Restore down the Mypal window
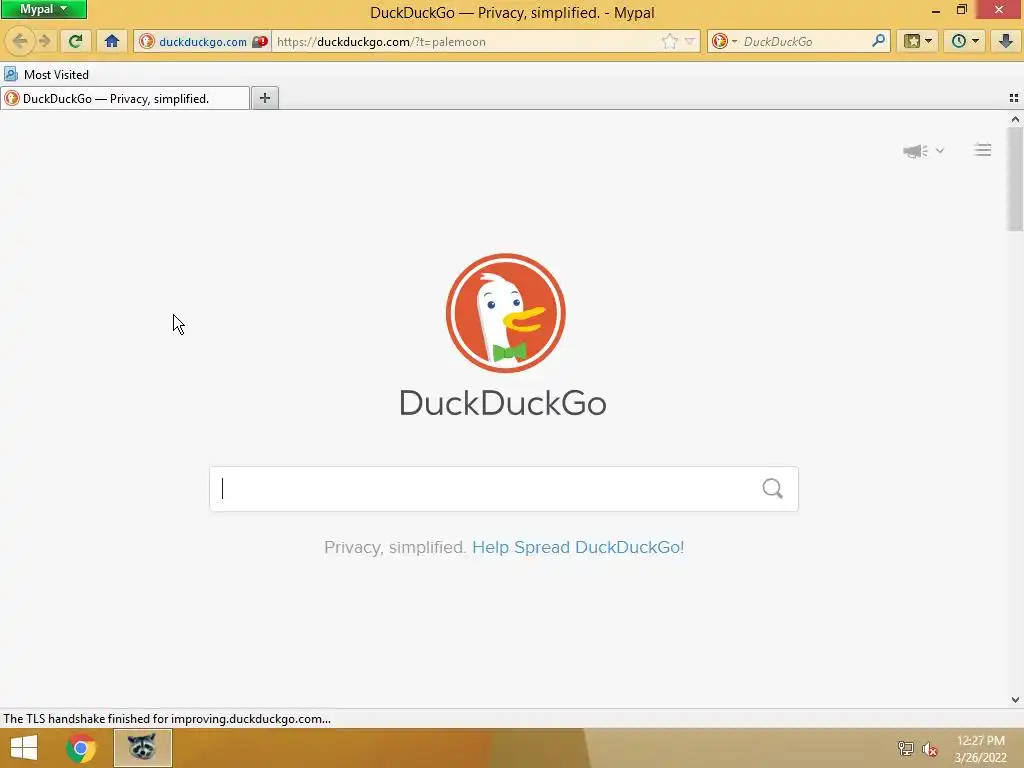Viewport: 1024px width, 768px height. (x=961, y=10)
